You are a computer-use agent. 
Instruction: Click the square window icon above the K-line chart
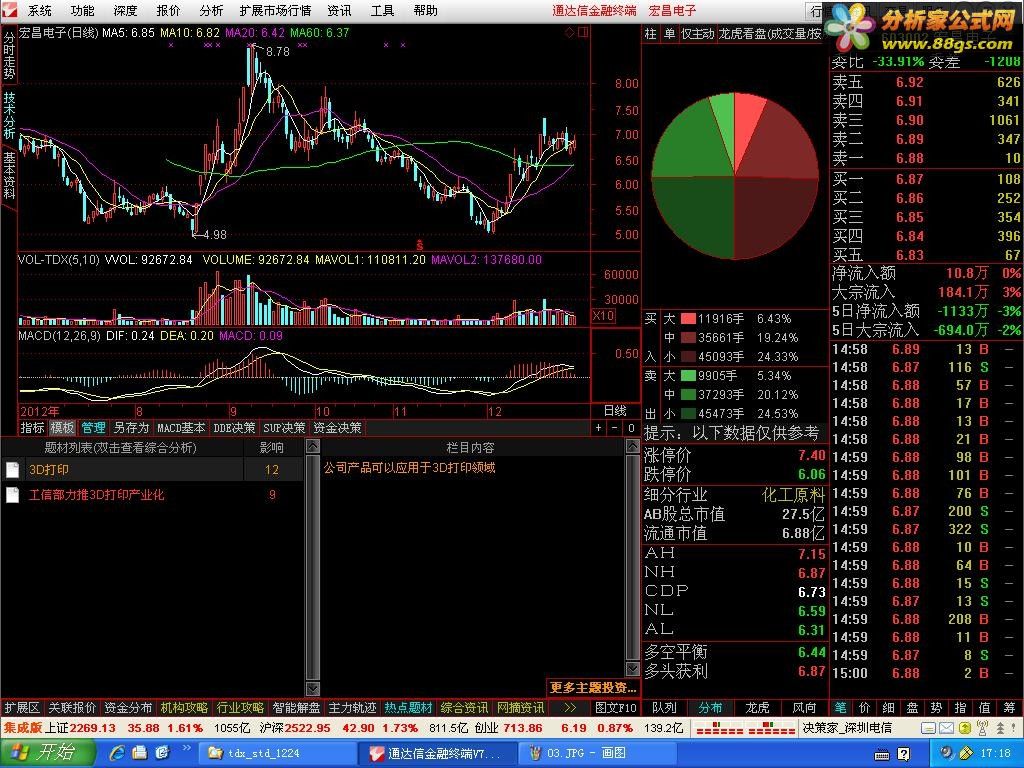(x=583, y=32)
